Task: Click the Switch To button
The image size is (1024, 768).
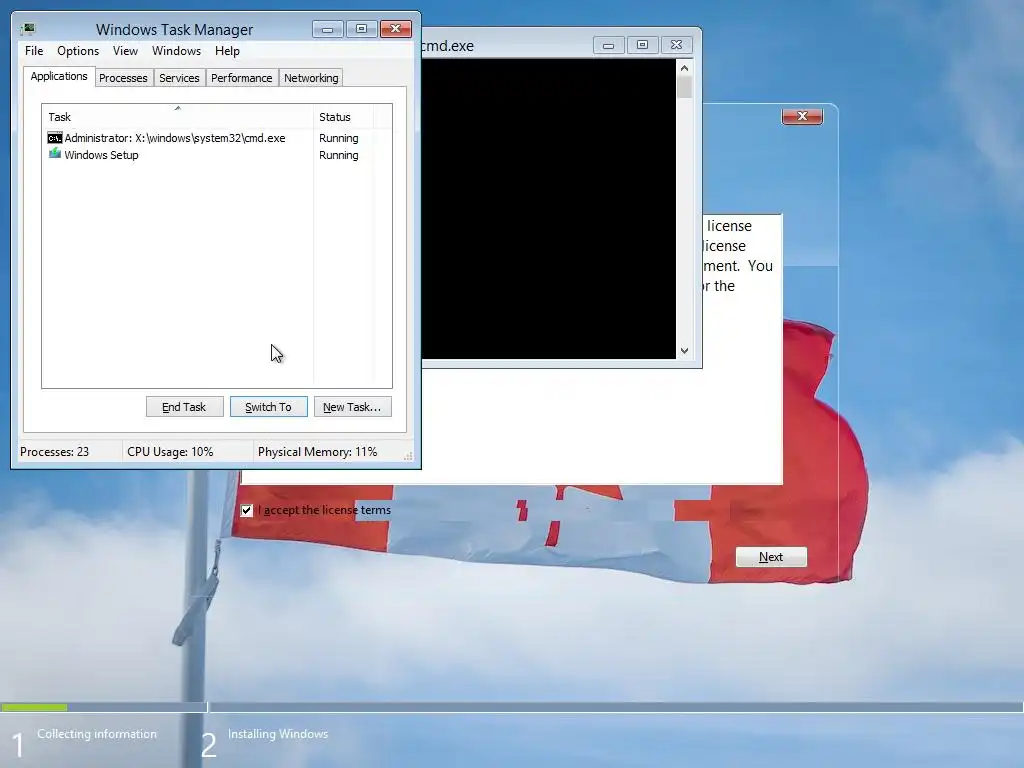Action: tap(268, 407)
